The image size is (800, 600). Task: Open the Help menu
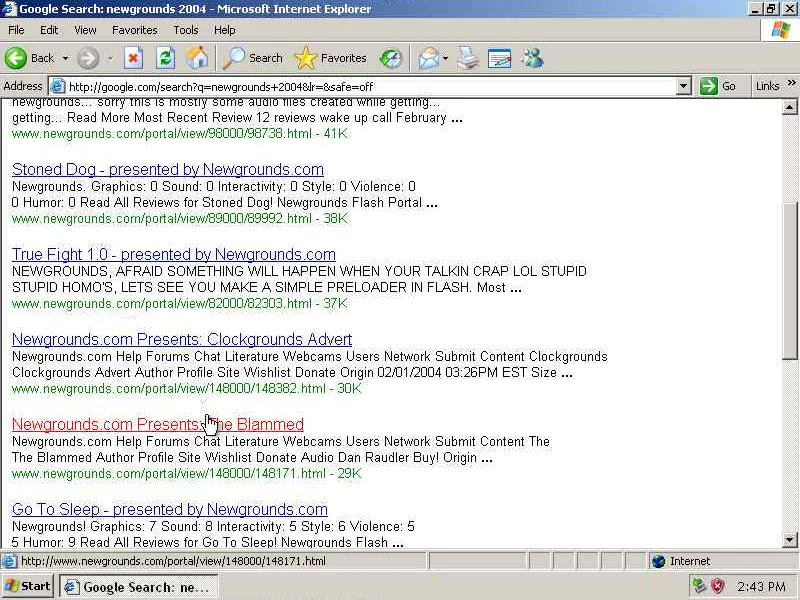pos(224,30)
